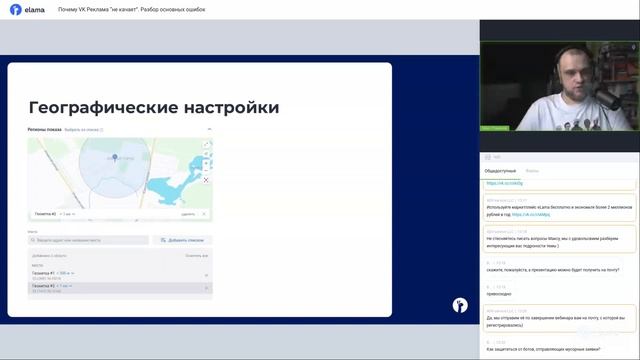Screen dimensions: 640x360
Task: Click Очистить все to clear places
Action: pyautogui.click(x=197, y=256)
